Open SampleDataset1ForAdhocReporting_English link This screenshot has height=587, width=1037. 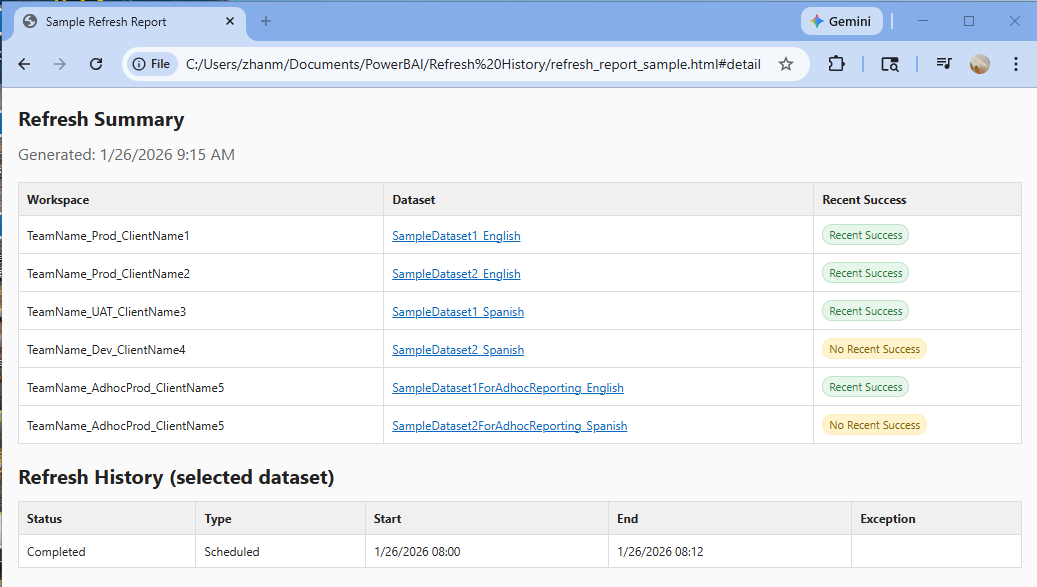[x=508, y=387]
